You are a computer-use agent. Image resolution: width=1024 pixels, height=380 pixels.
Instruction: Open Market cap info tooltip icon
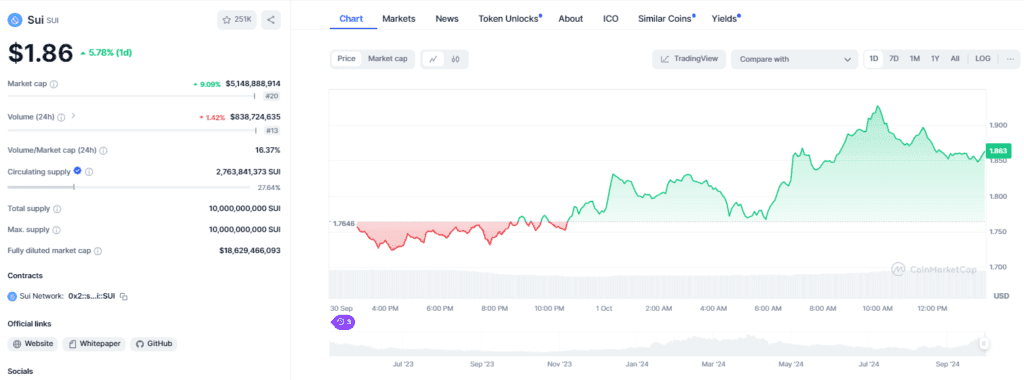tap(54, 84)
